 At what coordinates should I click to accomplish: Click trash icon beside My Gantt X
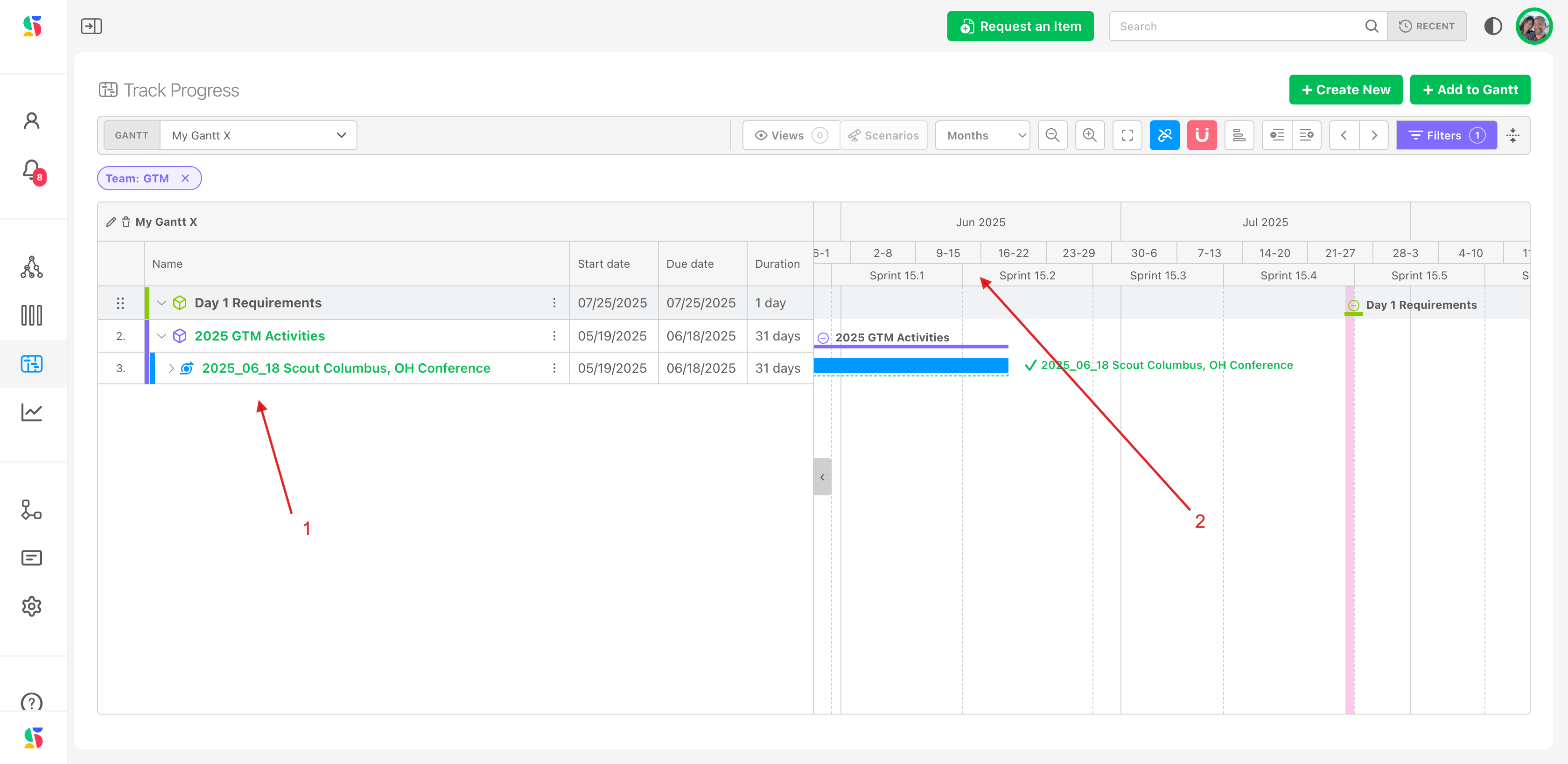126,222
